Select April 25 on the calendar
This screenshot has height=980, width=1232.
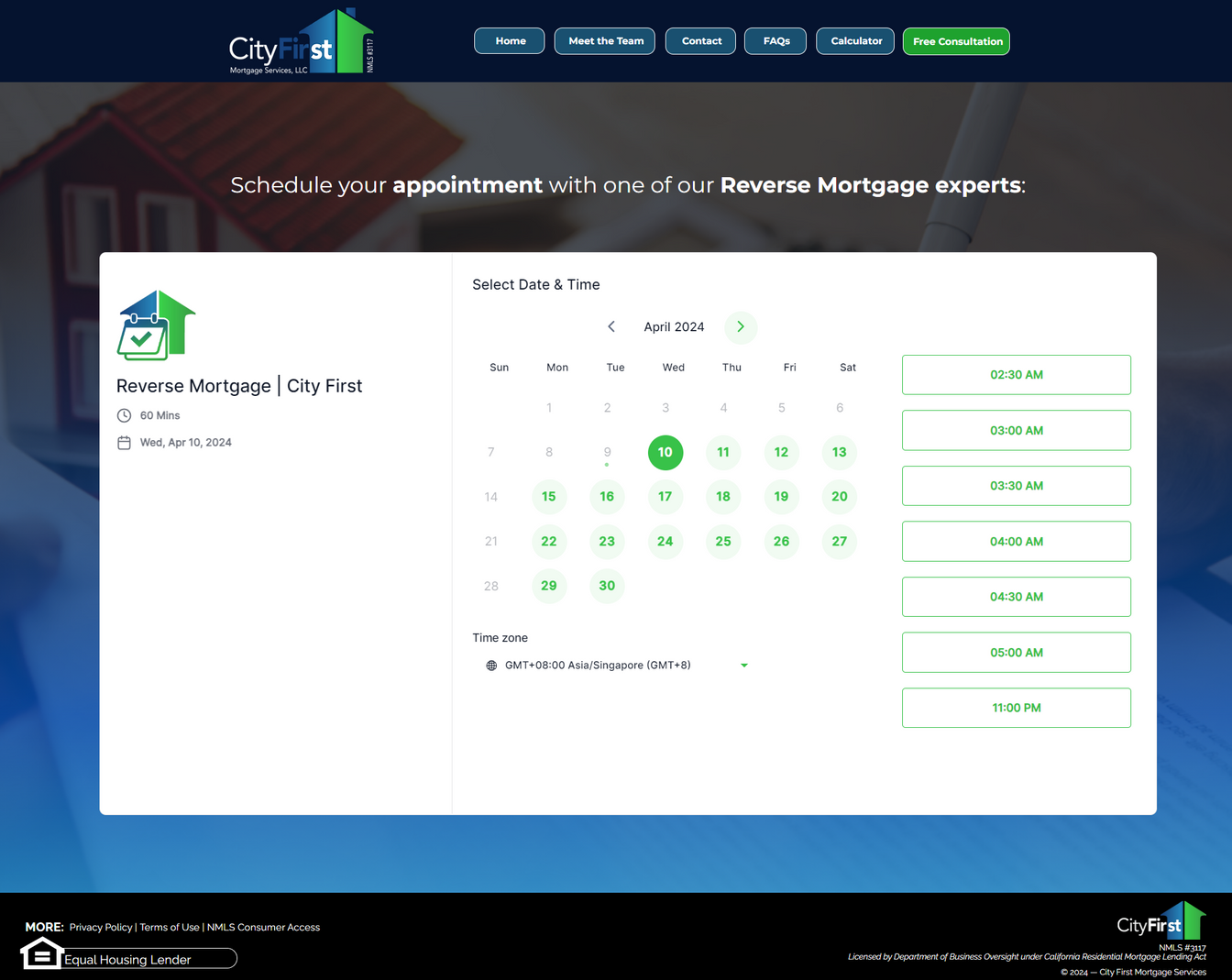point(723,542)
